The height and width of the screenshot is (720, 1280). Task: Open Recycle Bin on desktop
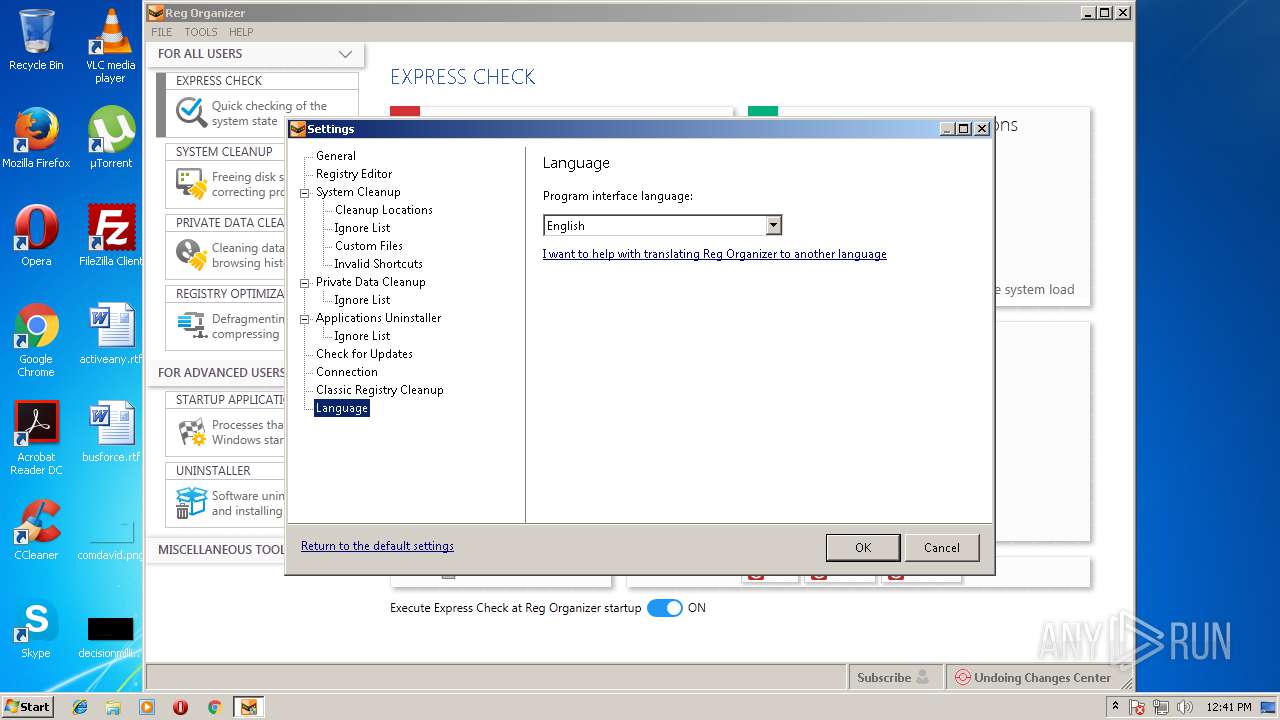(36, 40)
